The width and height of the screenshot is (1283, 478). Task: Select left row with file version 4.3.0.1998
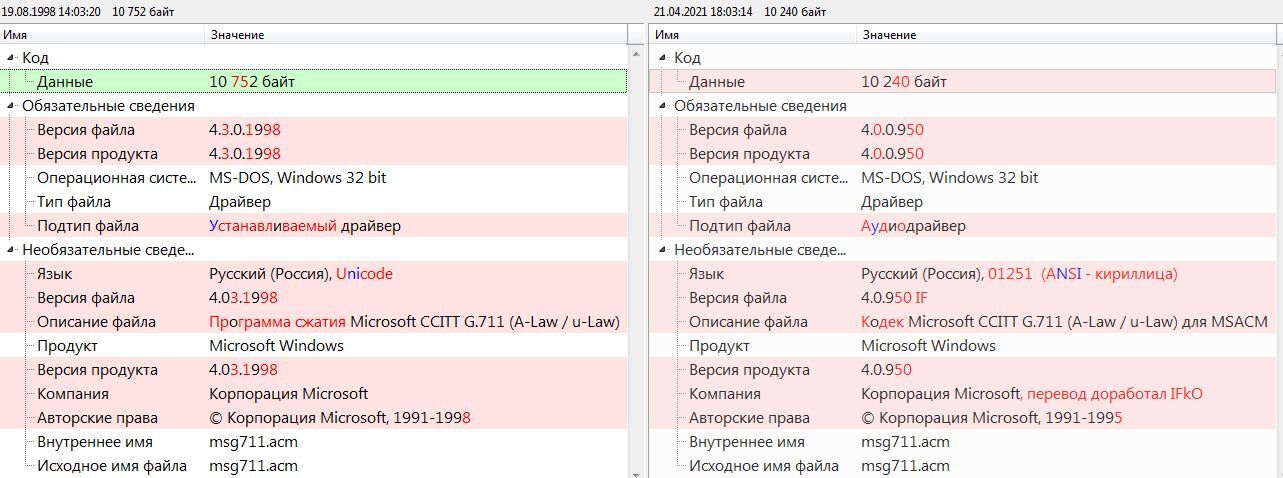tap(314, 130)
